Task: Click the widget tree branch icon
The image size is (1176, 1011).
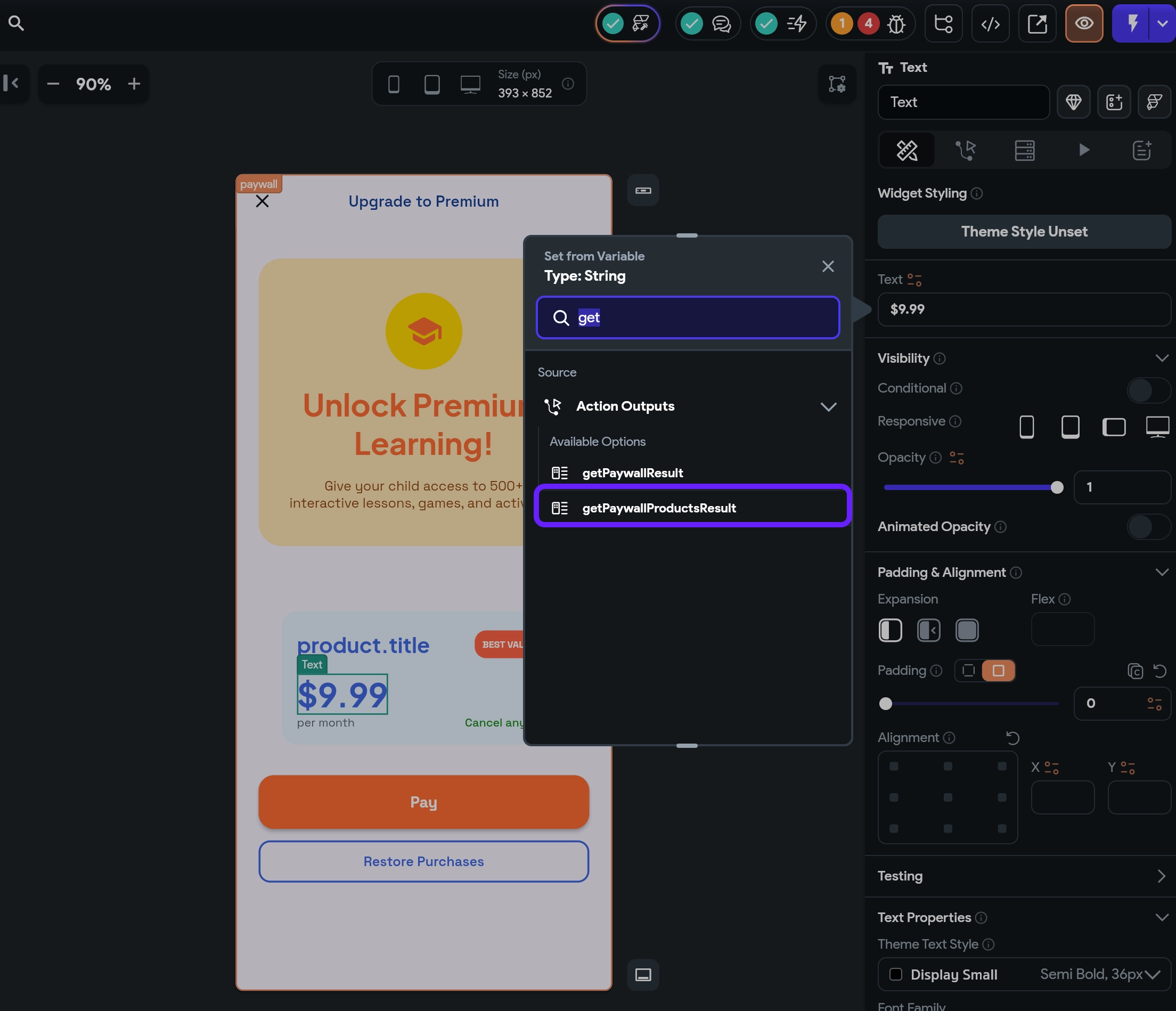Action: (943, 24)
